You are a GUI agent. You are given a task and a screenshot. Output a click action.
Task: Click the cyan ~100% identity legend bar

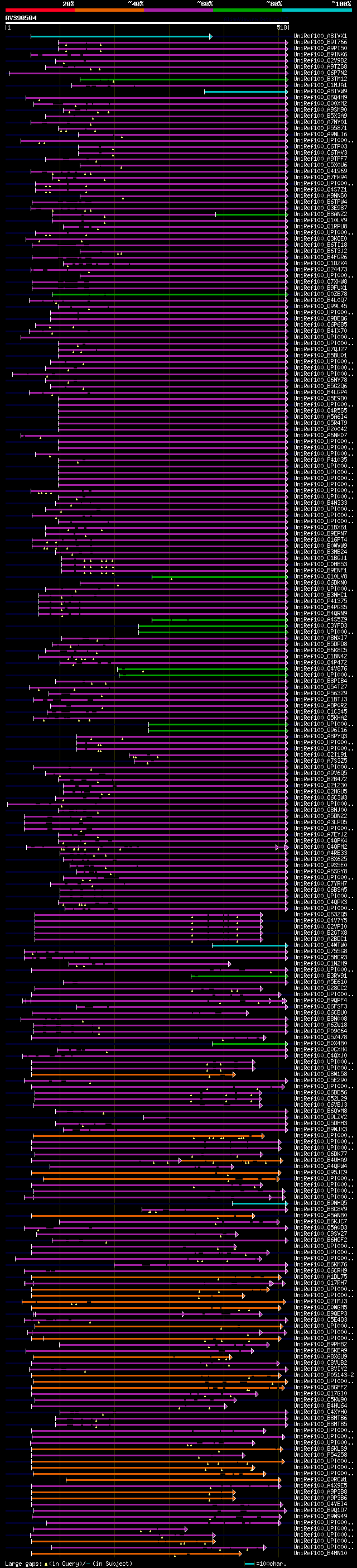(x=317, y=9)
